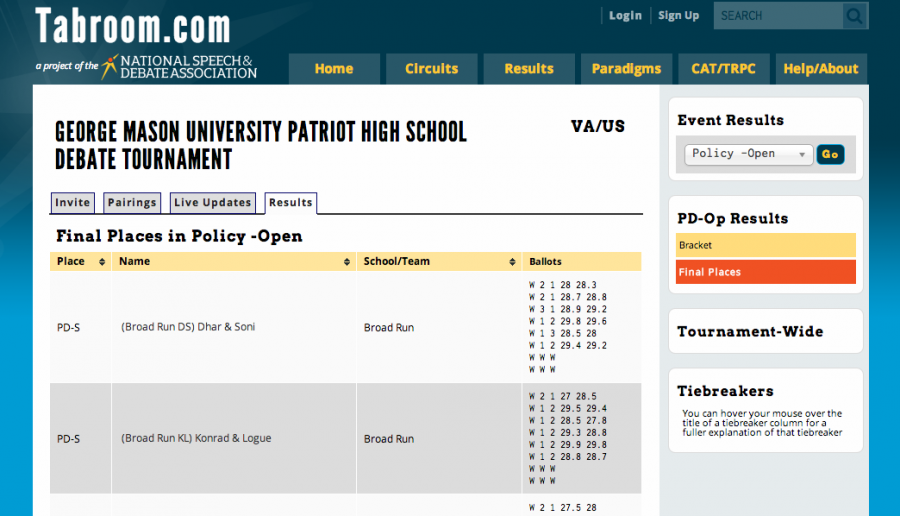Open the Final Places results link
This screenshot has height=516, width=900.
766,272
